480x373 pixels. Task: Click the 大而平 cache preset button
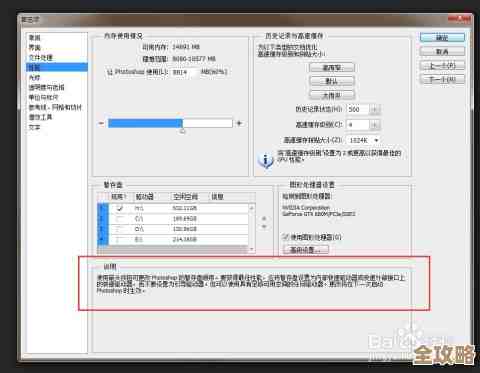pyautogui.click(x=332, y=95)
